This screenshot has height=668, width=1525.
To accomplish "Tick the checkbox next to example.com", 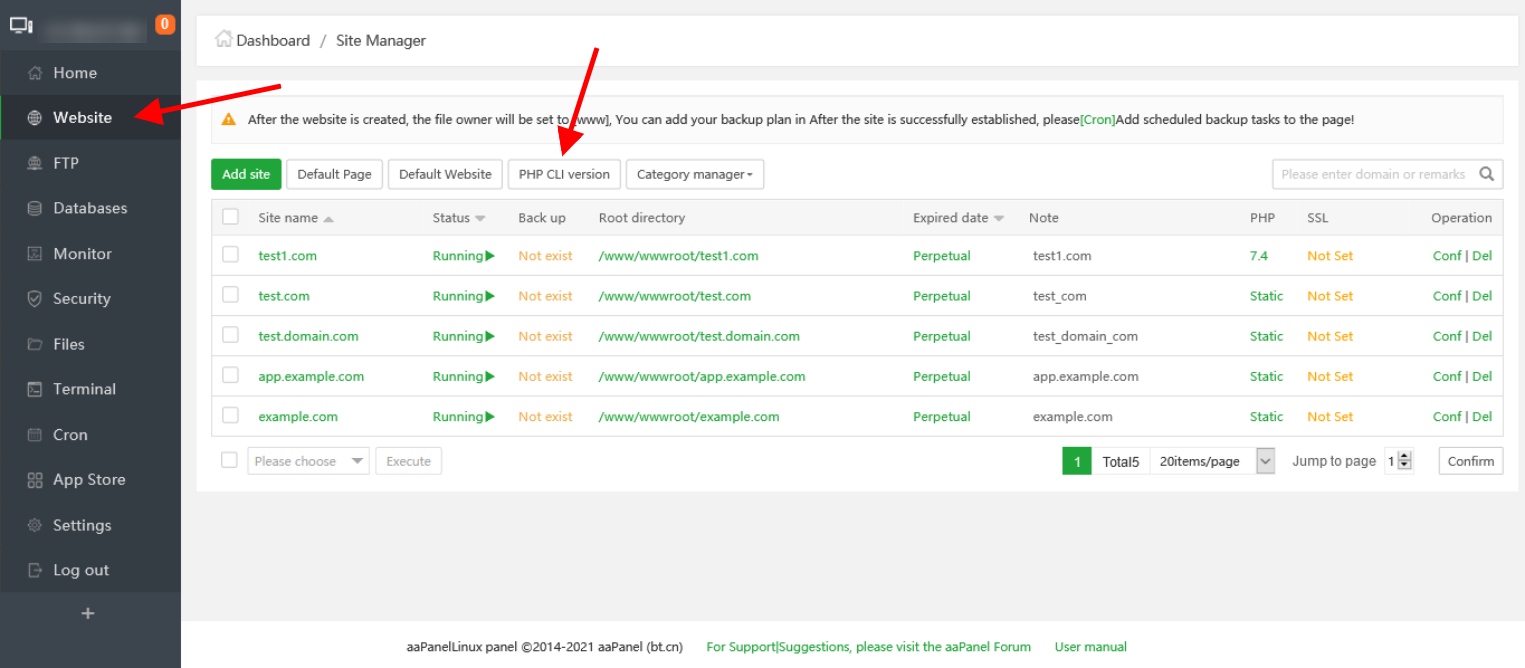I will point(231,416).
